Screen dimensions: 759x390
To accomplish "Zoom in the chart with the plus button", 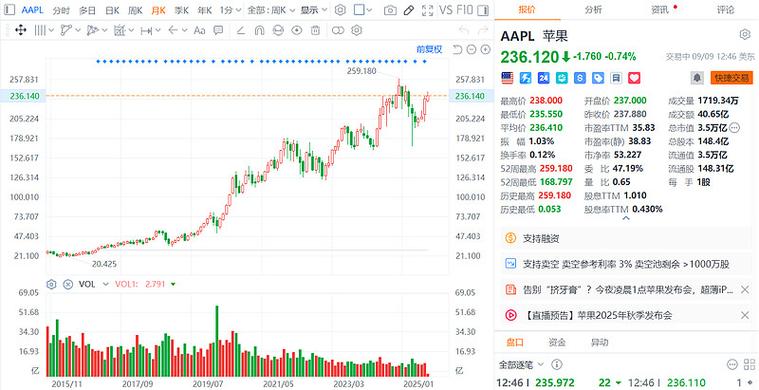I will 486,49.
